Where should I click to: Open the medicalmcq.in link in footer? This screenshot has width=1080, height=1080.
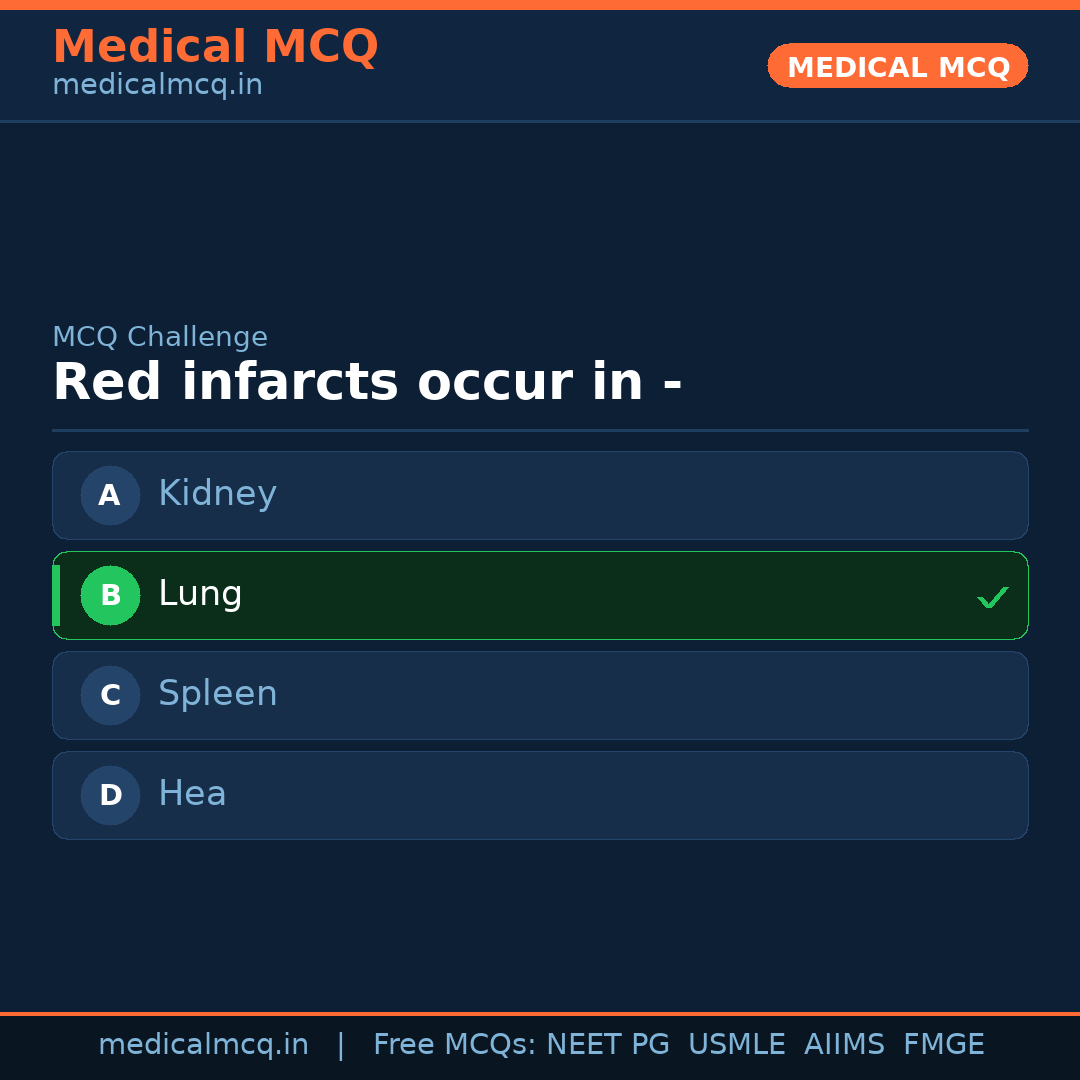click(203, 1045)
